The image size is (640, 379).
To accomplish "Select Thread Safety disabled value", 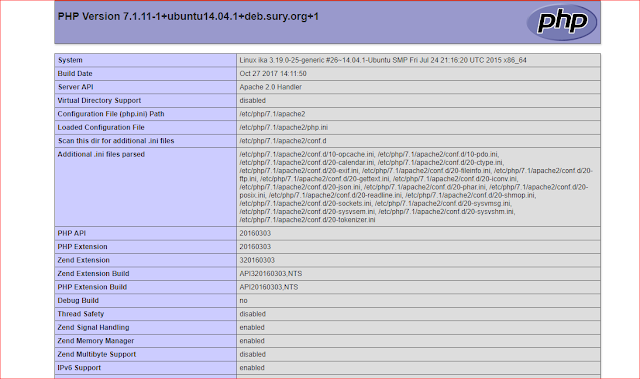I will [253, 314].
